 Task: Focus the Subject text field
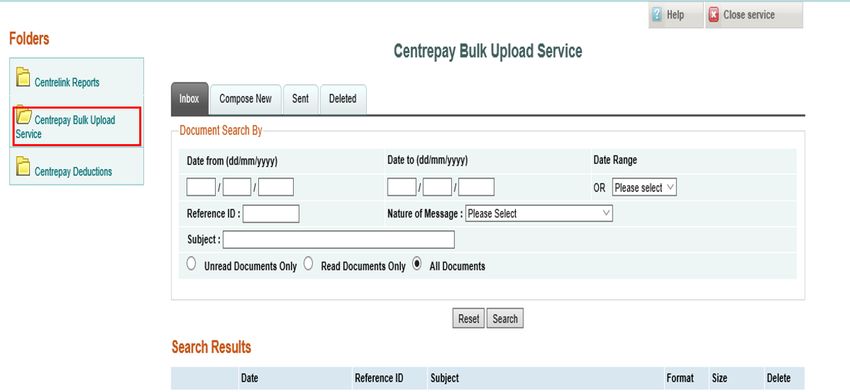pyautogui.click(x=339, y=240)
